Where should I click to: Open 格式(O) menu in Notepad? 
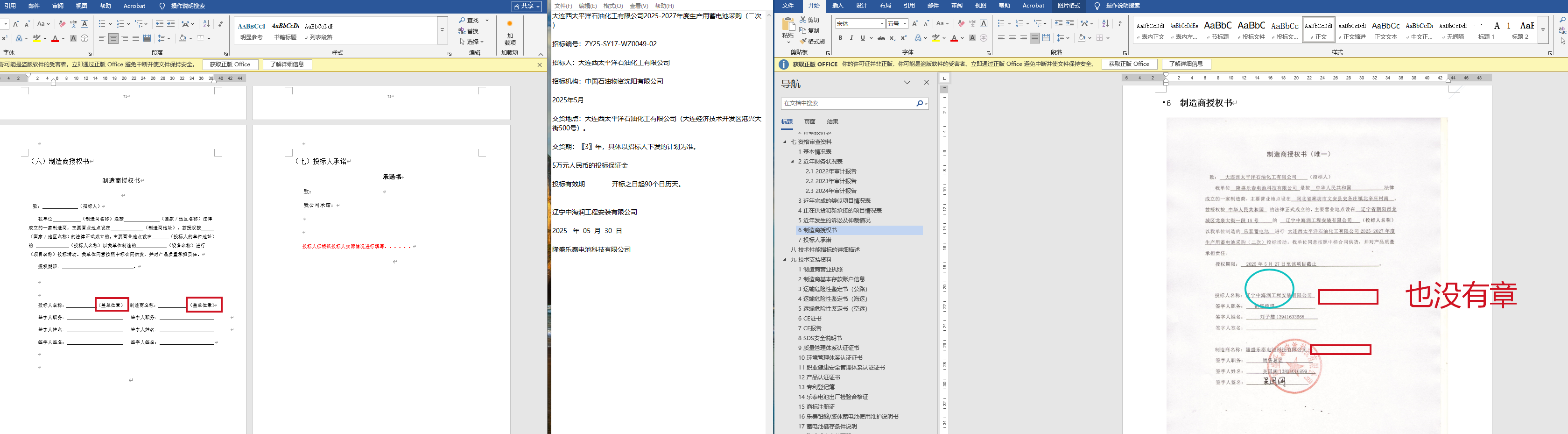tap(613, 6)
